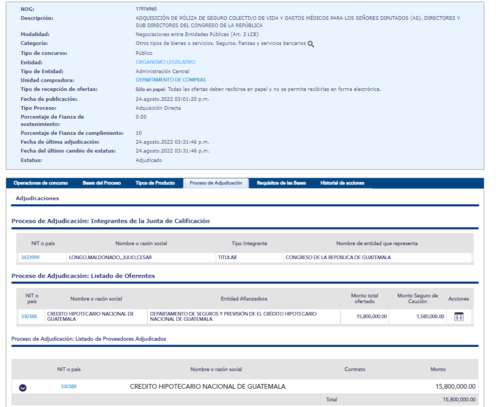The image size is (500, 407).
Task: Open the Historial de acciones tab
Action: coord(342,183)
